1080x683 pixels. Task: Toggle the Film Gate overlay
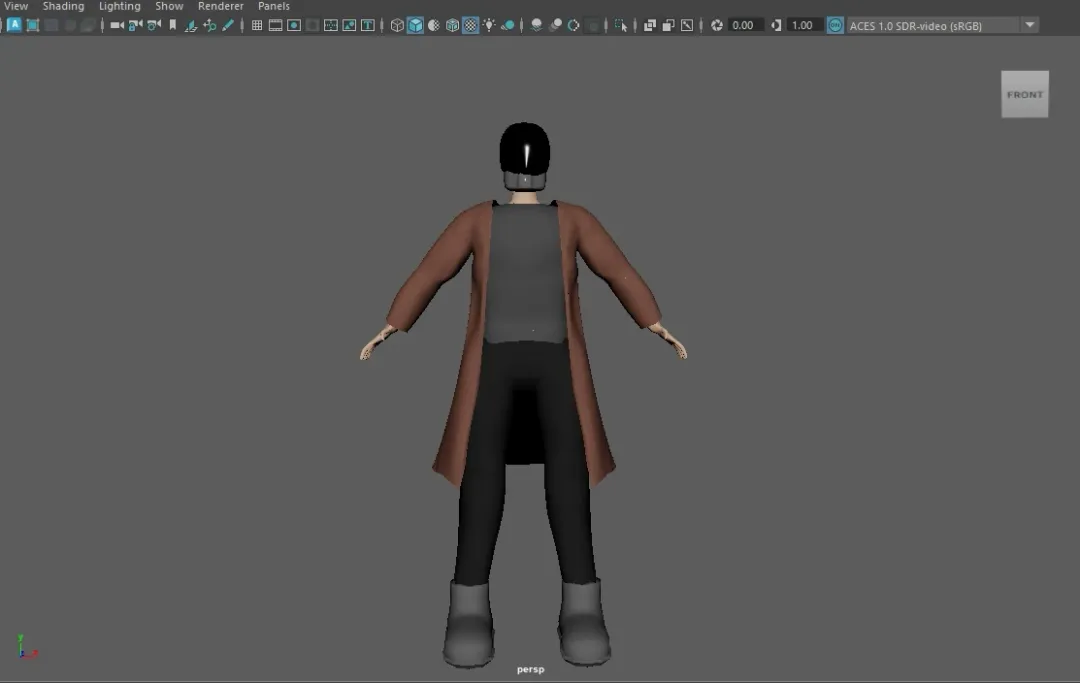point(276,25)
